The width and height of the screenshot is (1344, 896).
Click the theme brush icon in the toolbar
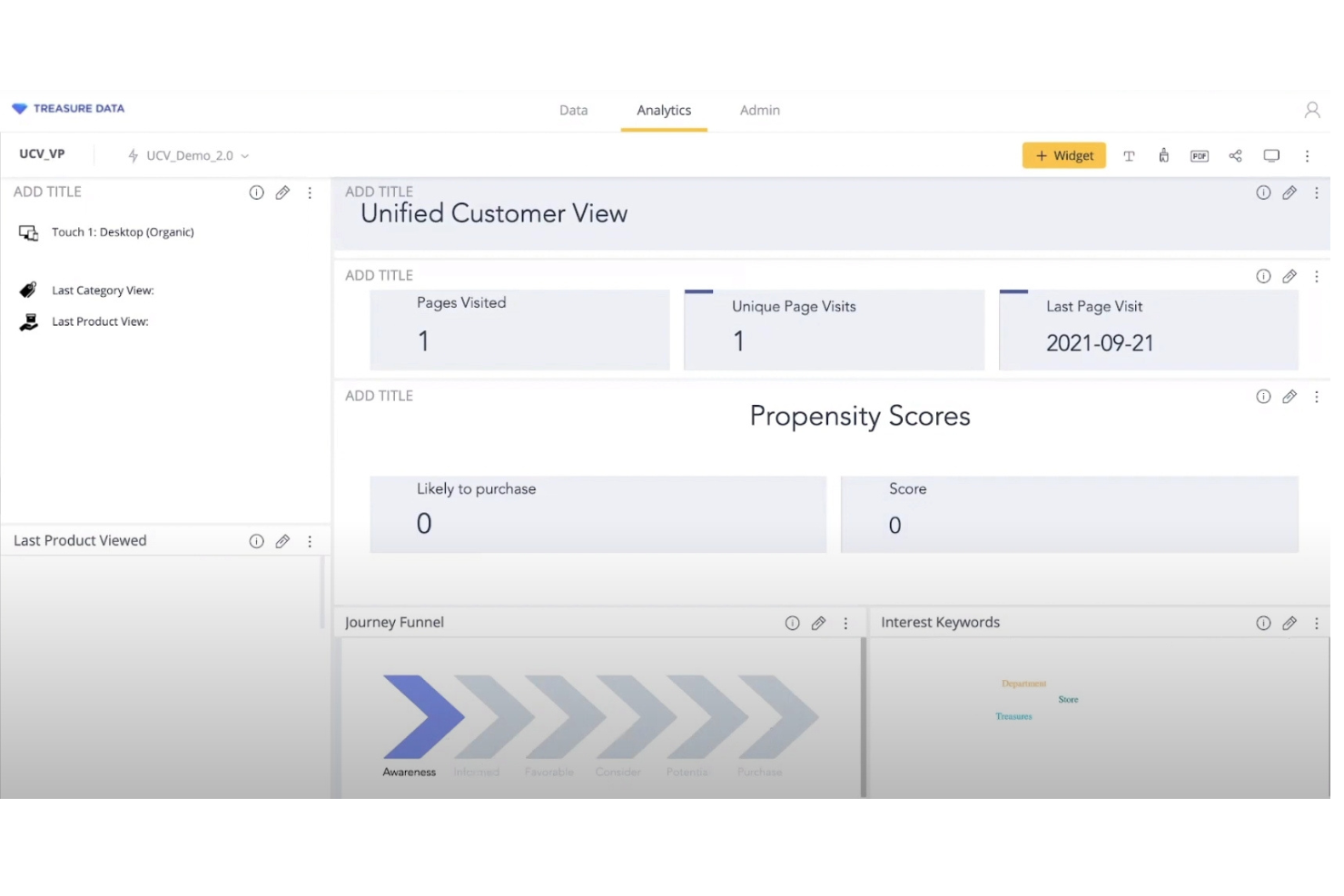point(1163,155)
